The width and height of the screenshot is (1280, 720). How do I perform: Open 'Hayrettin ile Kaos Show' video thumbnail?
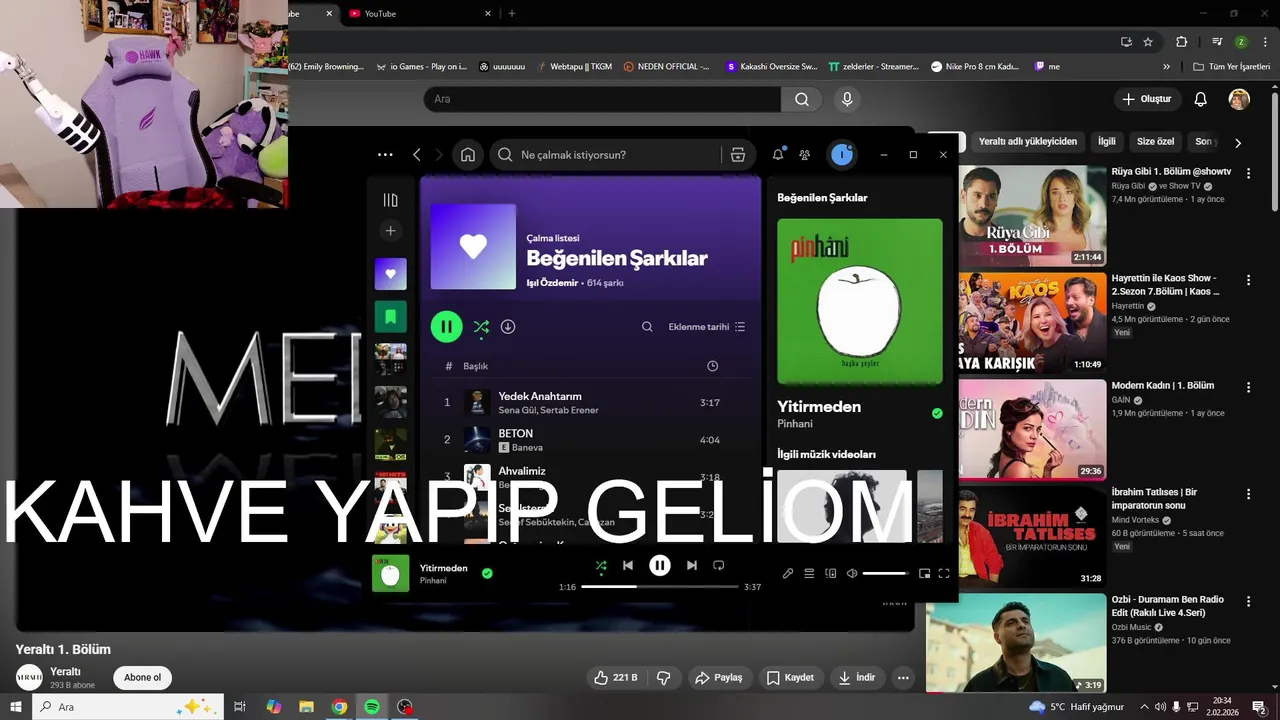1032,322
